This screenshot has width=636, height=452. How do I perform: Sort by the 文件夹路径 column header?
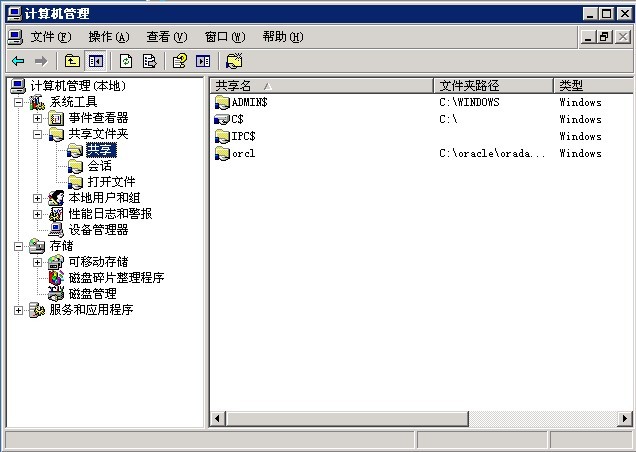coord(493,86)
